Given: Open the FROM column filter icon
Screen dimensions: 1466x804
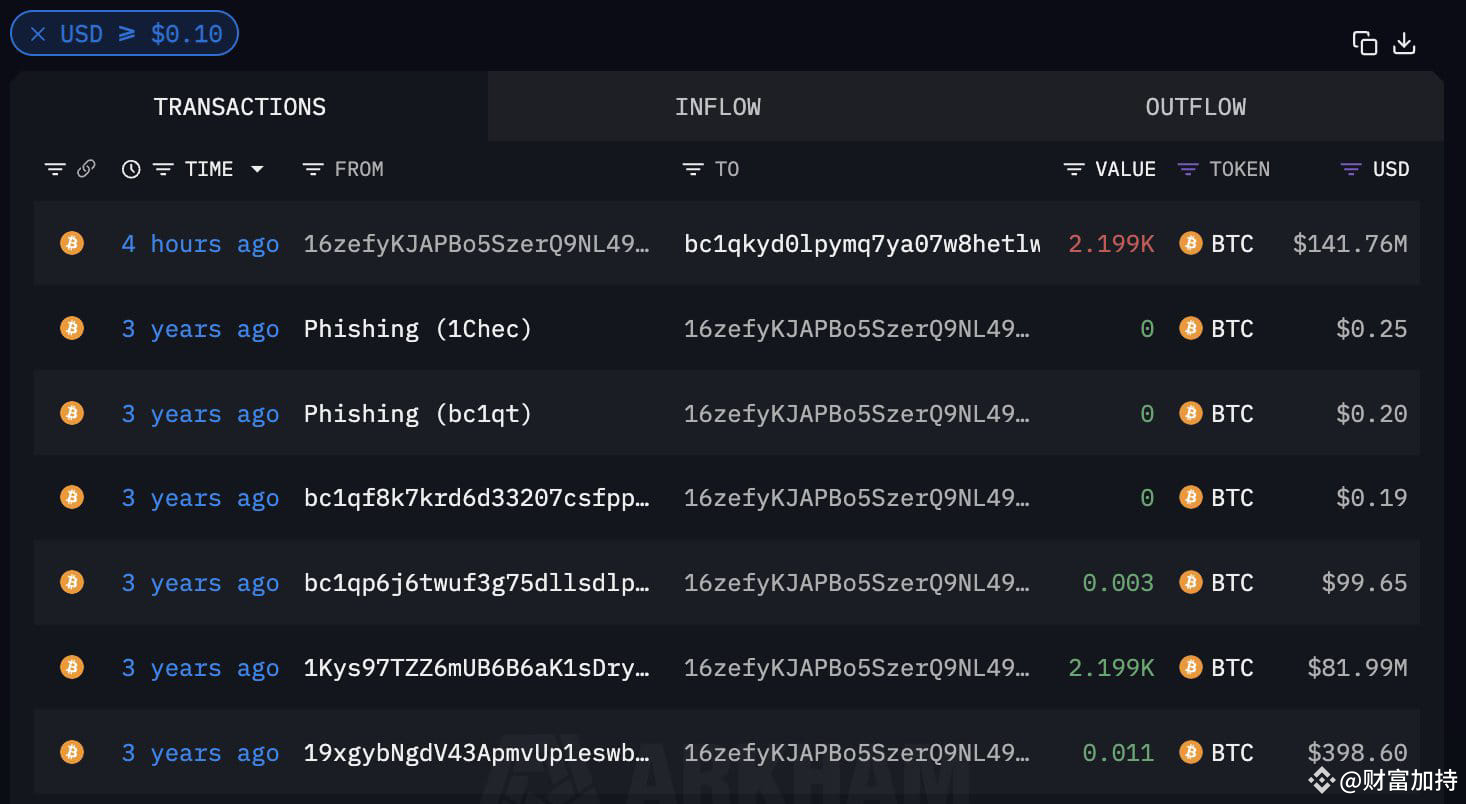Looking at the screenshot, I should click(x=313, y=169).
